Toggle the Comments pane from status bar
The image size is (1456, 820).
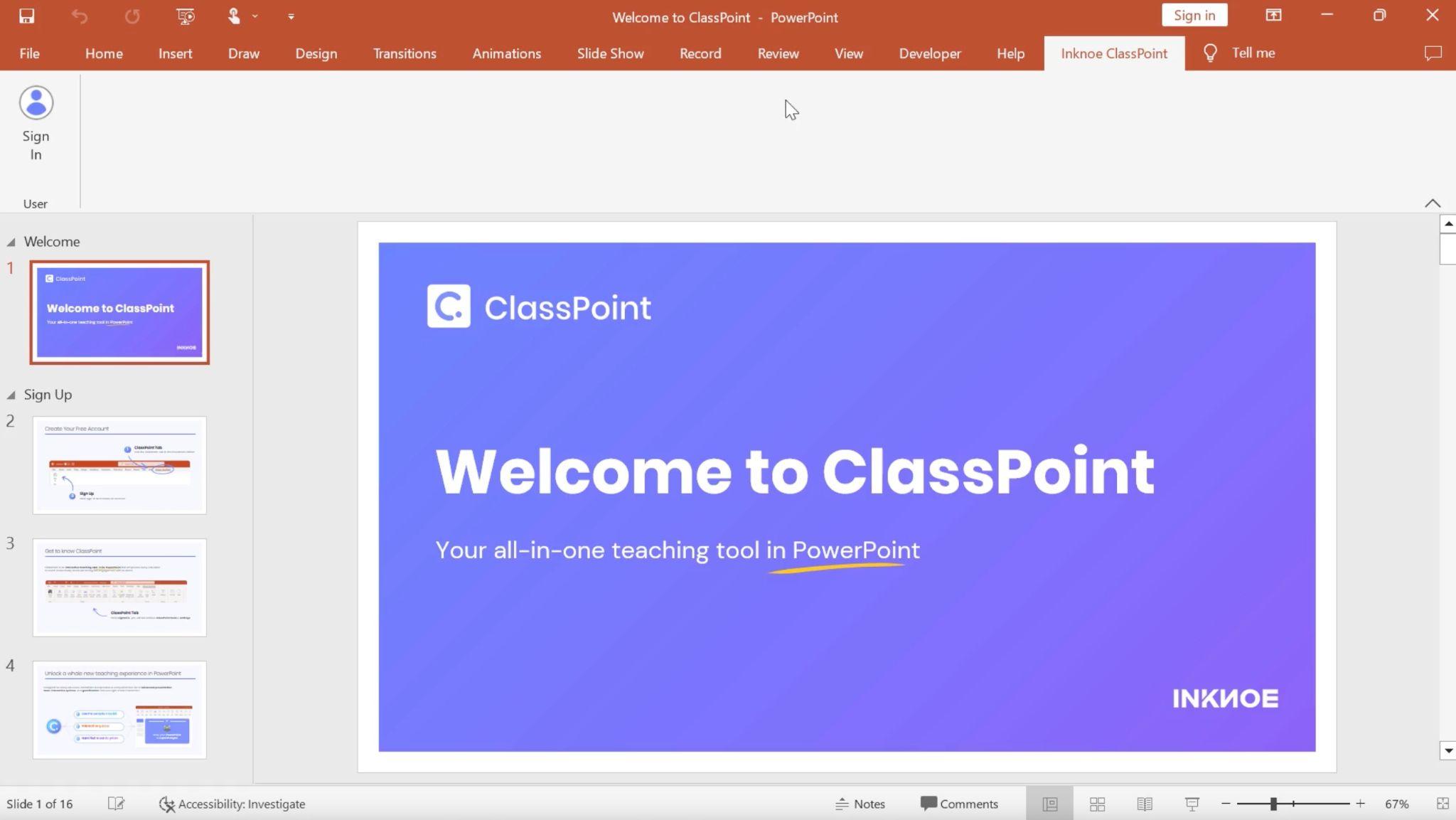pos(959,804)
